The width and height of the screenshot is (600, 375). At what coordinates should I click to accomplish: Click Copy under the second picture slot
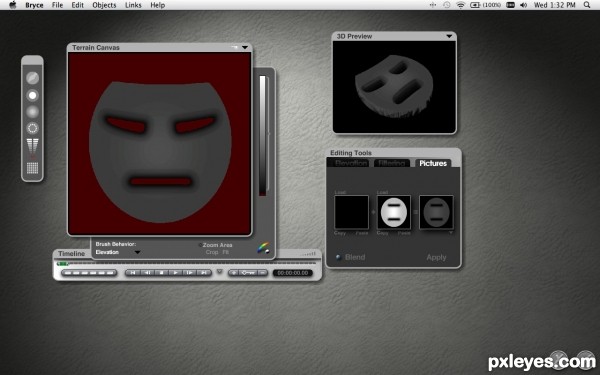click(382, 233)
